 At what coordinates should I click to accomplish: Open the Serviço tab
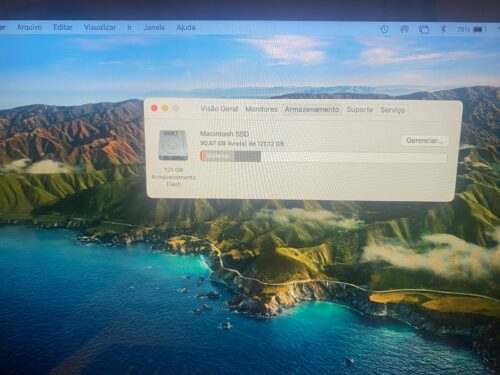[x=393, y=110]
